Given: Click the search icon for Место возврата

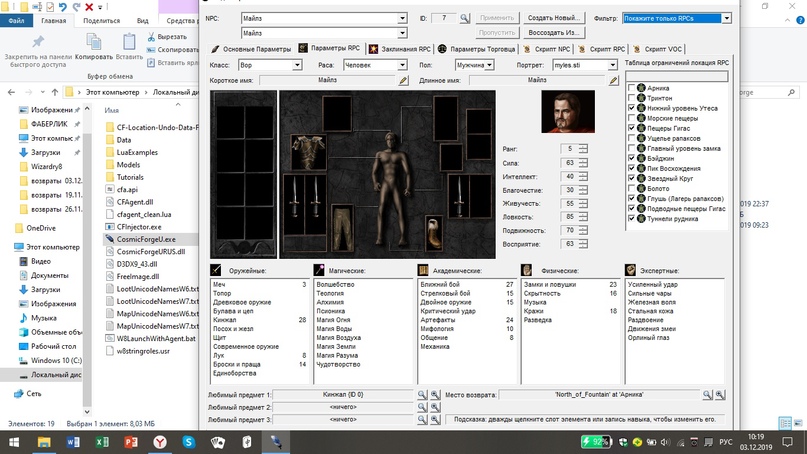Looking at the screenshot, I should coord(707,396).
